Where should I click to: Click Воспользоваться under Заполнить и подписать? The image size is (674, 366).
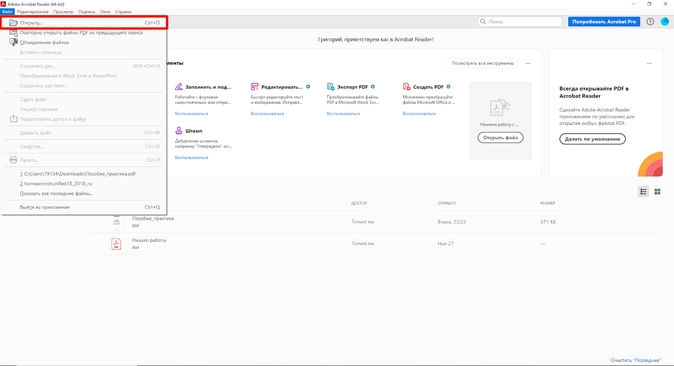coord(191,114)
